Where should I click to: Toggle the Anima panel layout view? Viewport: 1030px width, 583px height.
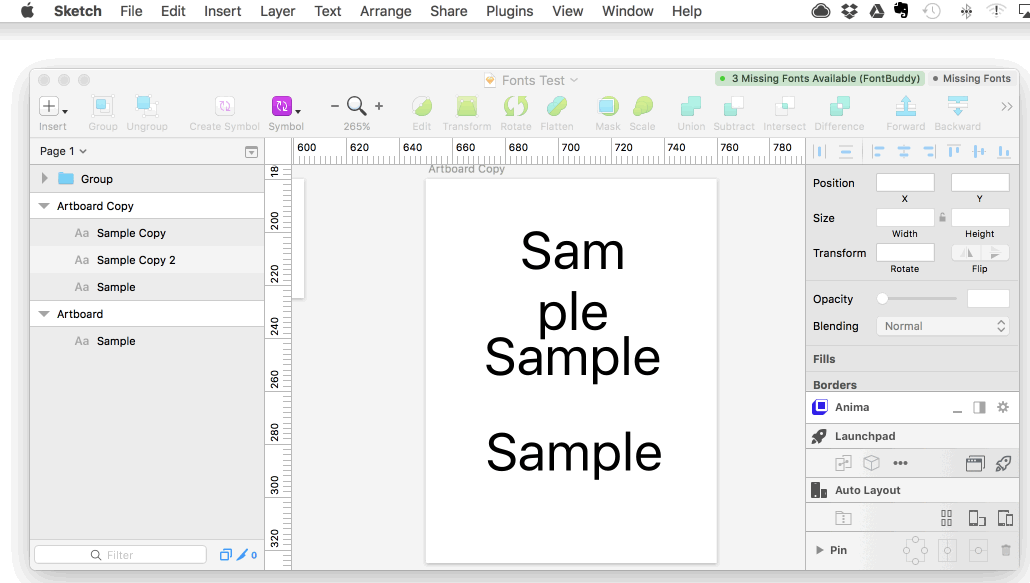pyautogui.click(x=979, y=407)
